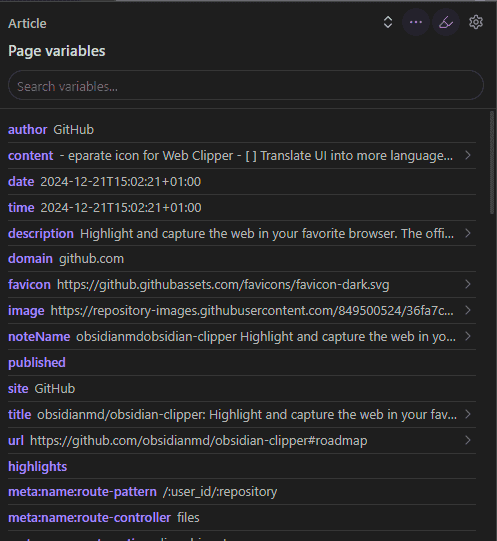The height and width of the screenshot is (541, 497).
Task: Expand the description variable chevron
Action: [x=468, y=233]
